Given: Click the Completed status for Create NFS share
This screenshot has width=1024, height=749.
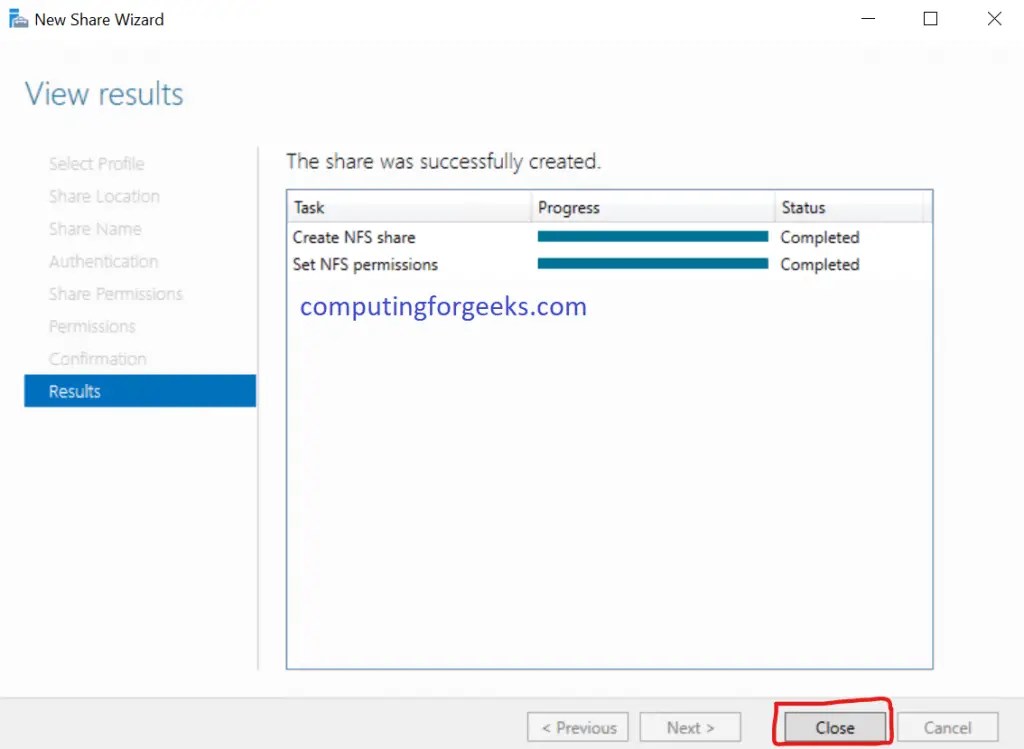Looking at the screenshot, I should pyautogui.click(x=819, y=237).
